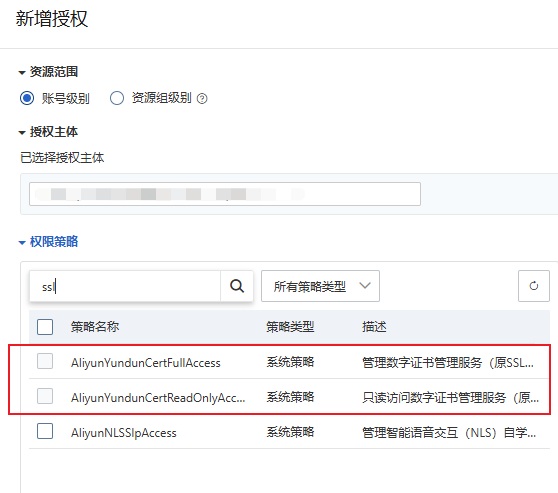Click the AliyunNLSSlpAccess policy name
Viewport: 558px width, 493px height.
pyautogui.click(x=123, y=433)
